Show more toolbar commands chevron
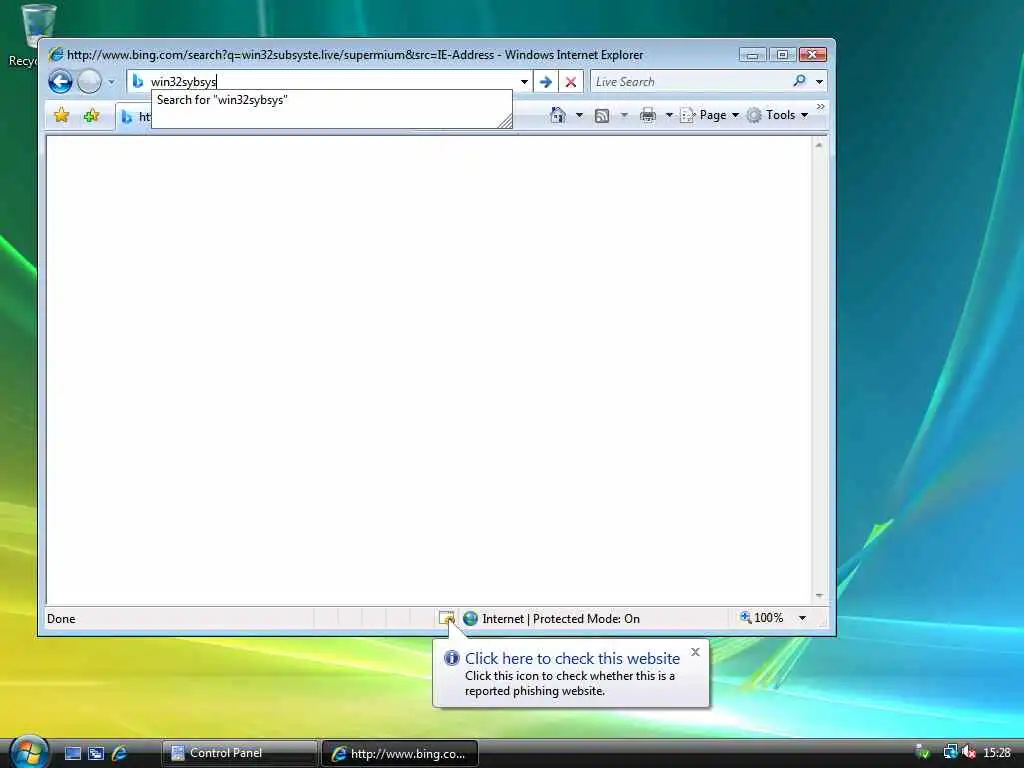 coord(821,106)
